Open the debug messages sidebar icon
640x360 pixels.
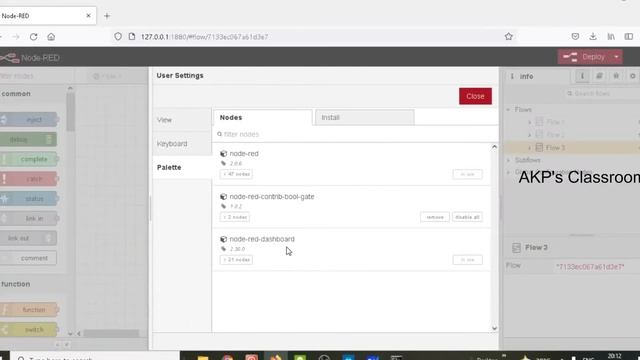click(616, 76)
